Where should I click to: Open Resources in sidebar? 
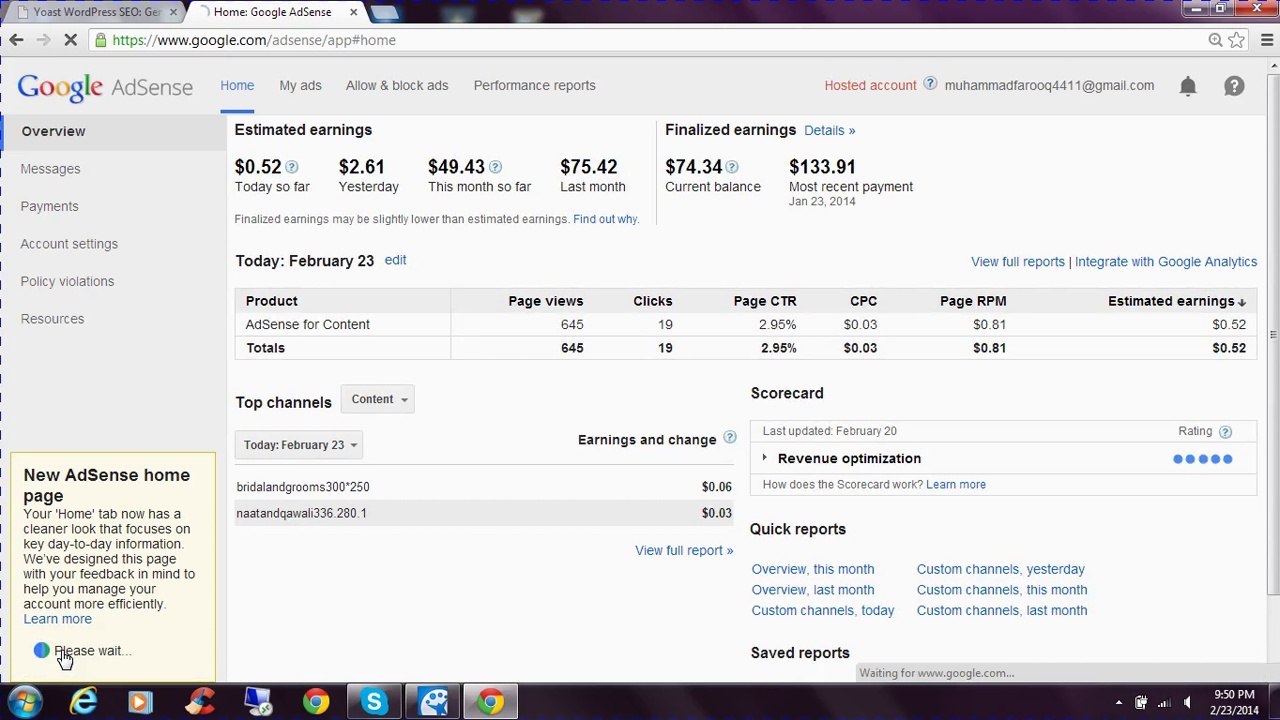52,319
